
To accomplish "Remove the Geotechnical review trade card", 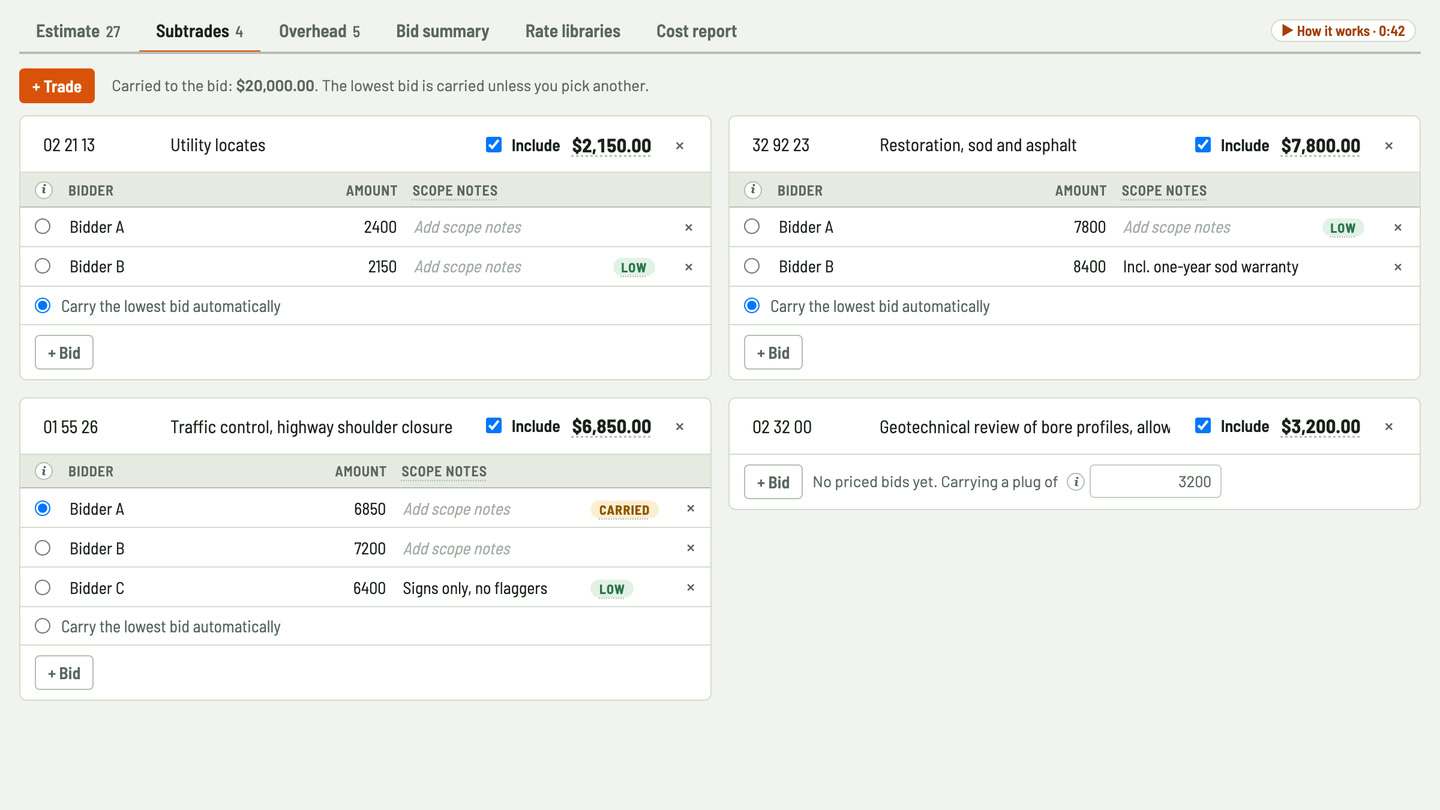I will [x=1389, y=427].
